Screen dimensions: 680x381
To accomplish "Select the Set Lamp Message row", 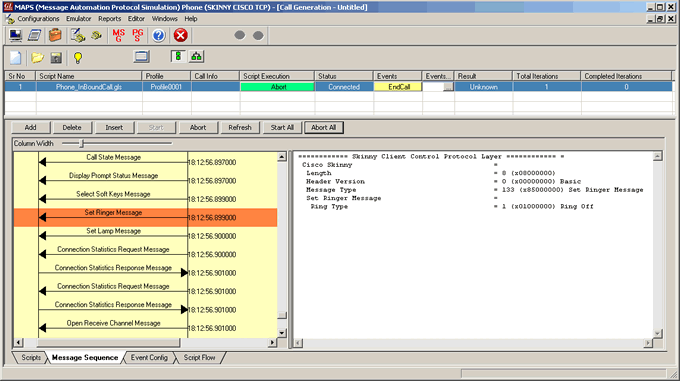I will point(145,235).
